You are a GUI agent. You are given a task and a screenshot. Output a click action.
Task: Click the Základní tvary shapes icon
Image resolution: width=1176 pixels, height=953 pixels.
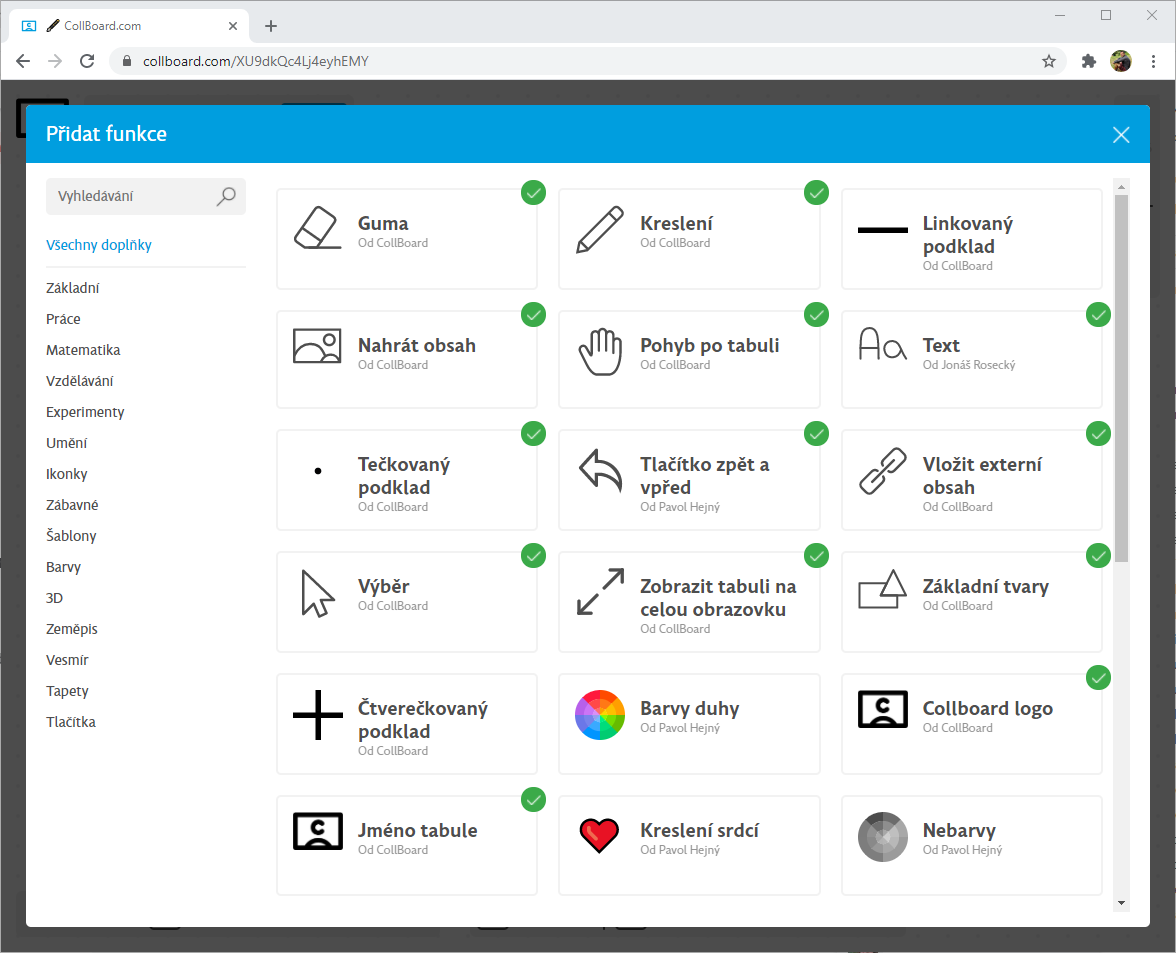pos(883,591)
